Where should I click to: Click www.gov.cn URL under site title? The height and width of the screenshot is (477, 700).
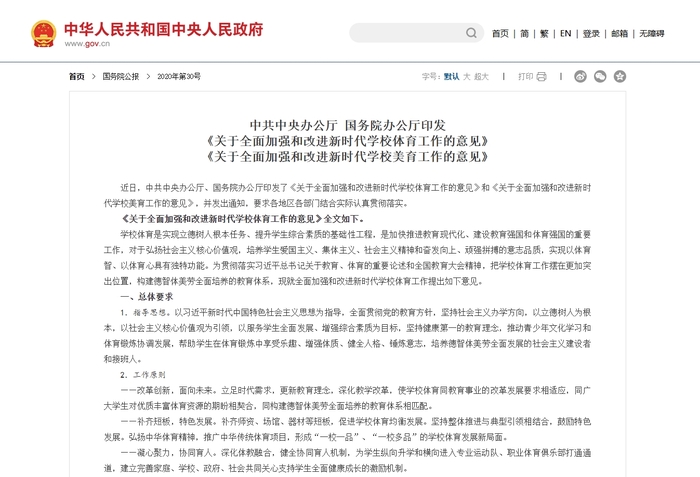coord(87,44)
